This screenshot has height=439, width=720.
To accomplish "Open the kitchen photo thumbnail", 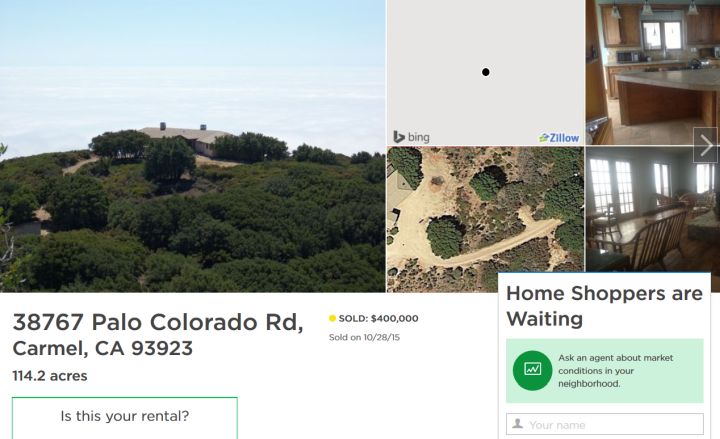I will (x=652, y=73).
